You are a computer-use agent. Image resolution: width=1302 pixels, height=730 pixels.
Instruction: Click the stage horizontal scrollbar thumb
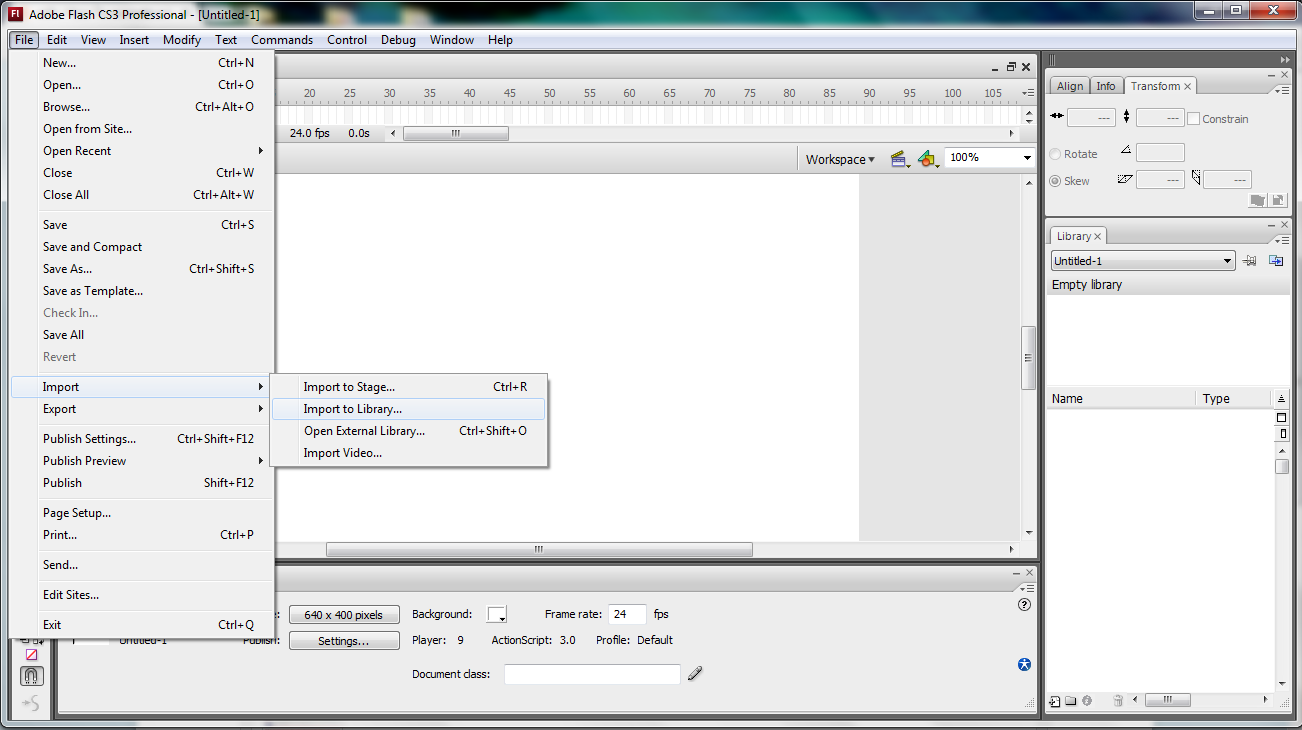[x=539, y=549]
